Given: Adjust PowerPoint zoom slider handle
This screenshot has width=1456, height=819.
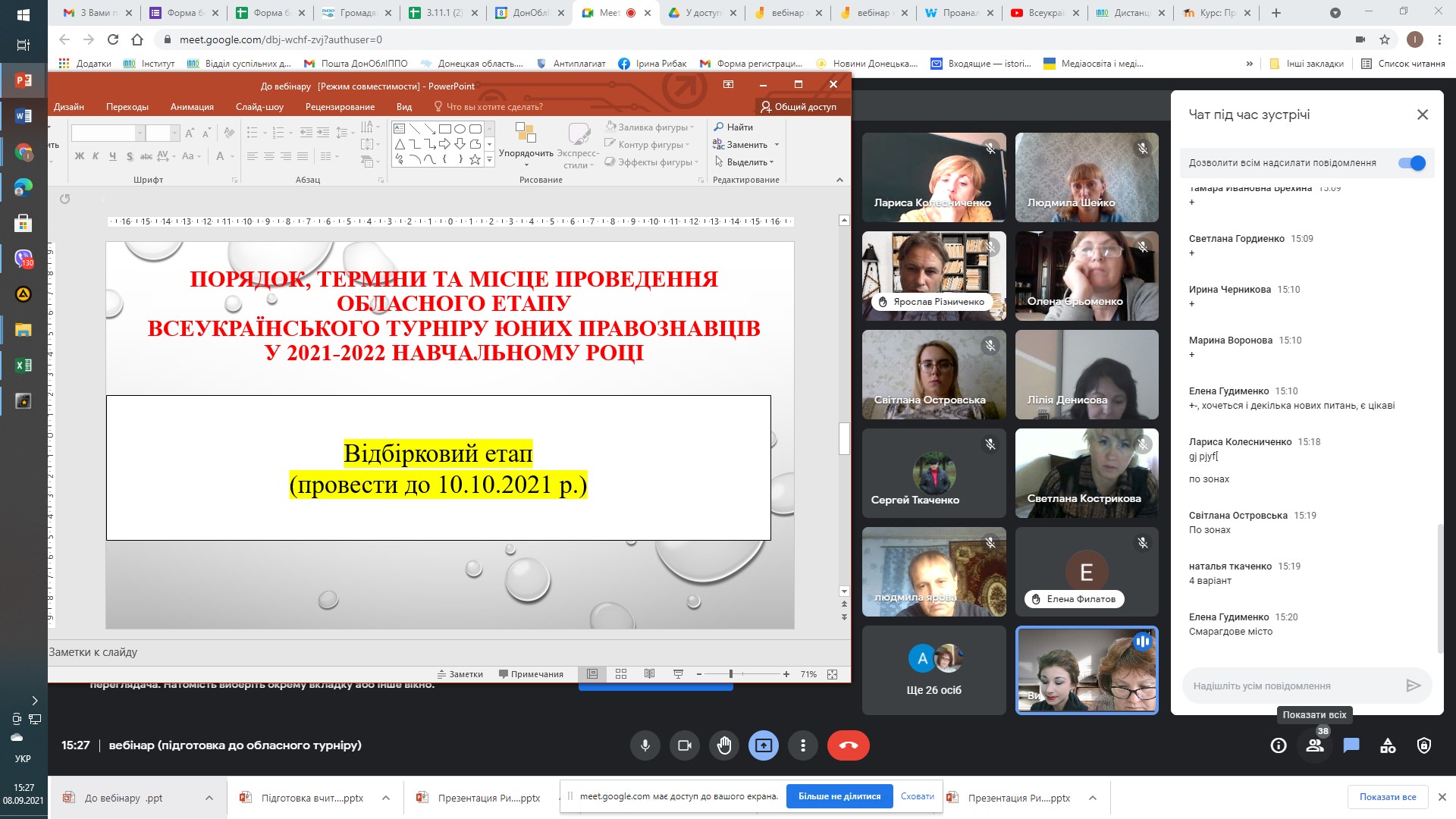Looking at the screenshot, I should pyautogui.click(x=731, y=674).
